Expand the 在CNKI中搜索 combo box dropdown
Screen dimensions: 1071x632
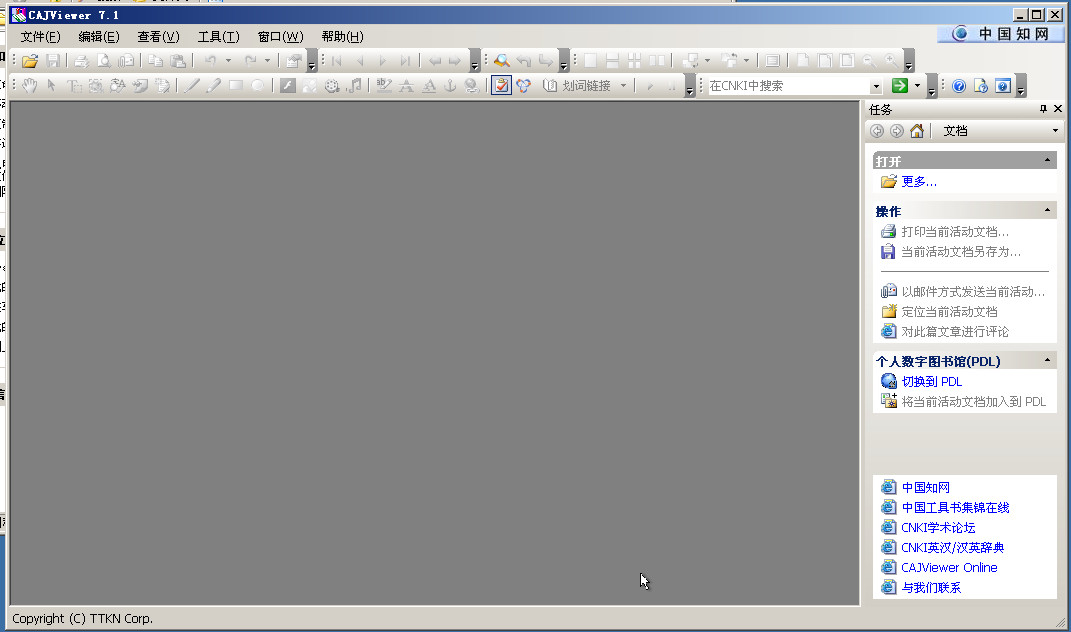coord(876,86)
